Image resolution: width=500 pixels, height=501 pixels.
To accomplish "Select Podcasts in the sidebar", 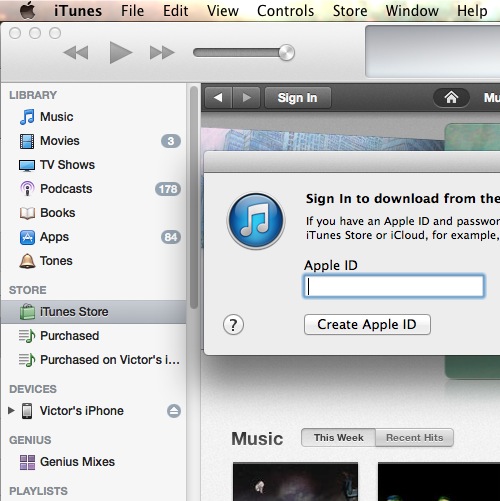I will (x=93, y=189).
